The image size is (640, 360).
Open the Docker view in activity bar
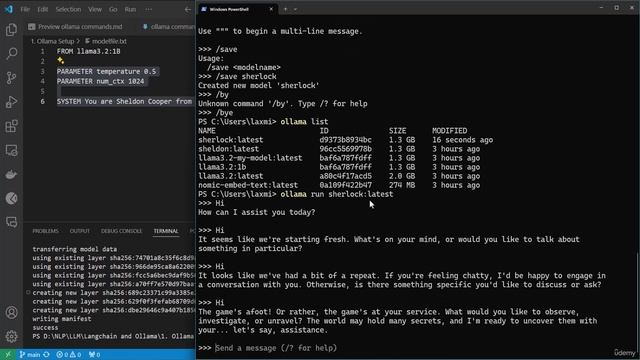tap(11, 174)
